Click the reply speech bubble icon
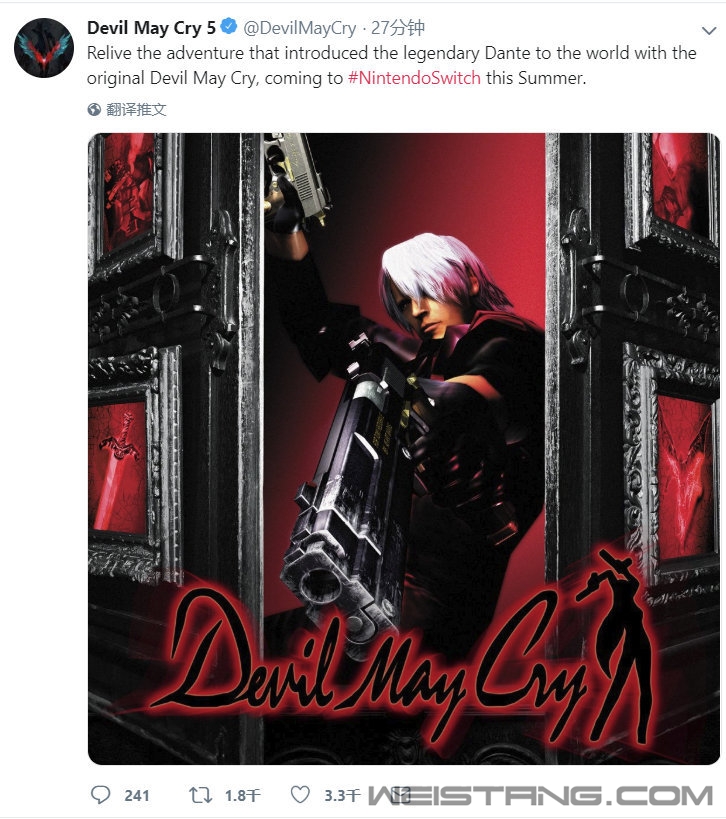726x819 pixels. (x=100, y=795)
